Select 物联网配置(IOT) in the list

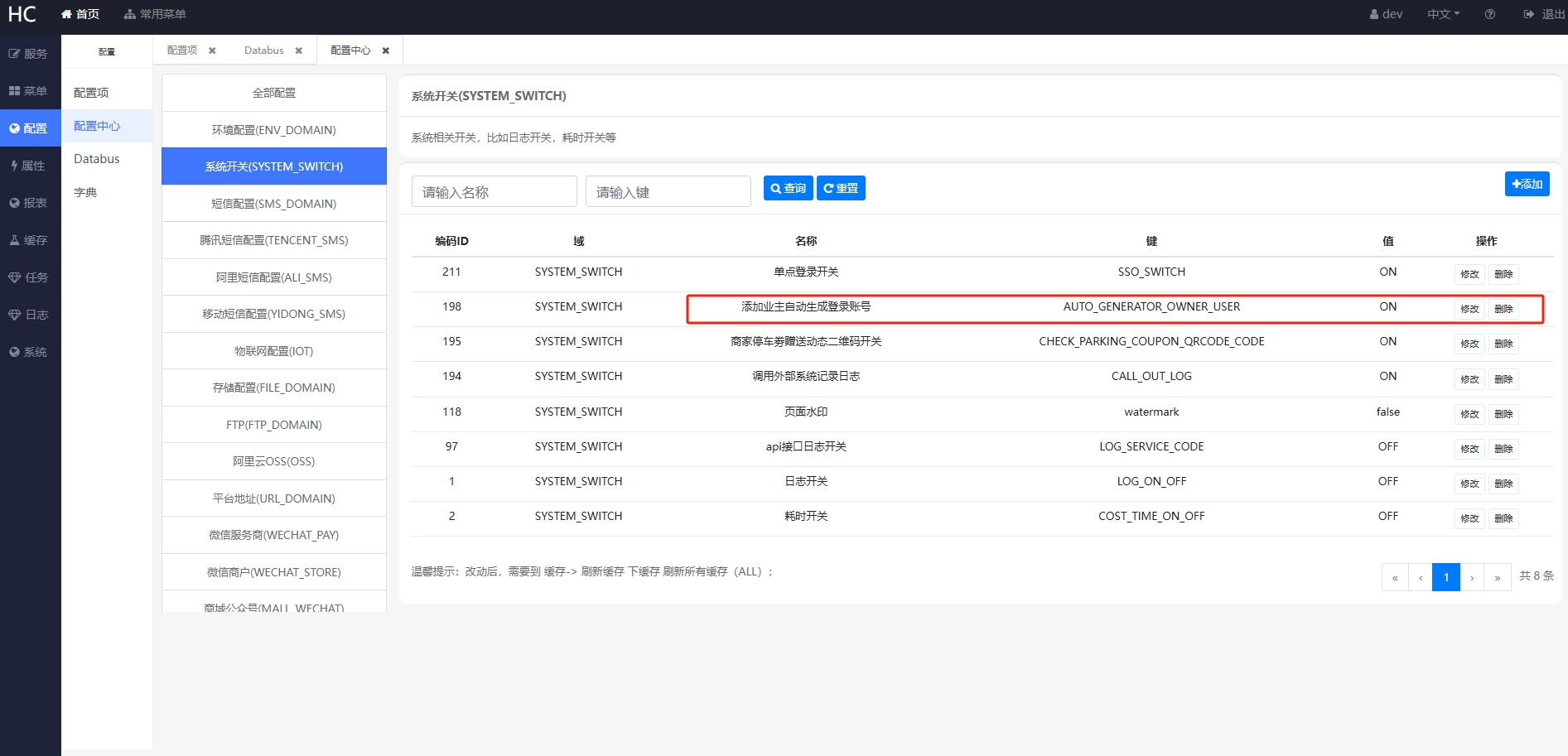[x=274, y=351]
